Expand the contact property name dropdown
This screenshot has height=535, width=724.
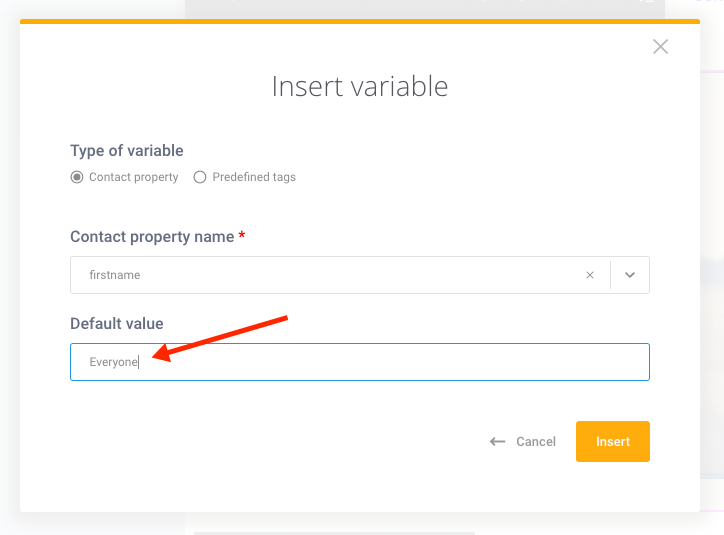(630, 275)
